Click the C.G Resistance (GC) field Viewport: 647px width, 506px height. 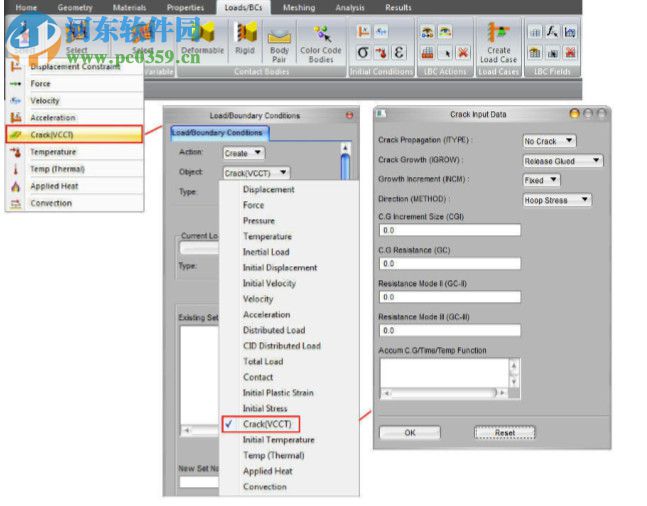(x=450, y=263)
